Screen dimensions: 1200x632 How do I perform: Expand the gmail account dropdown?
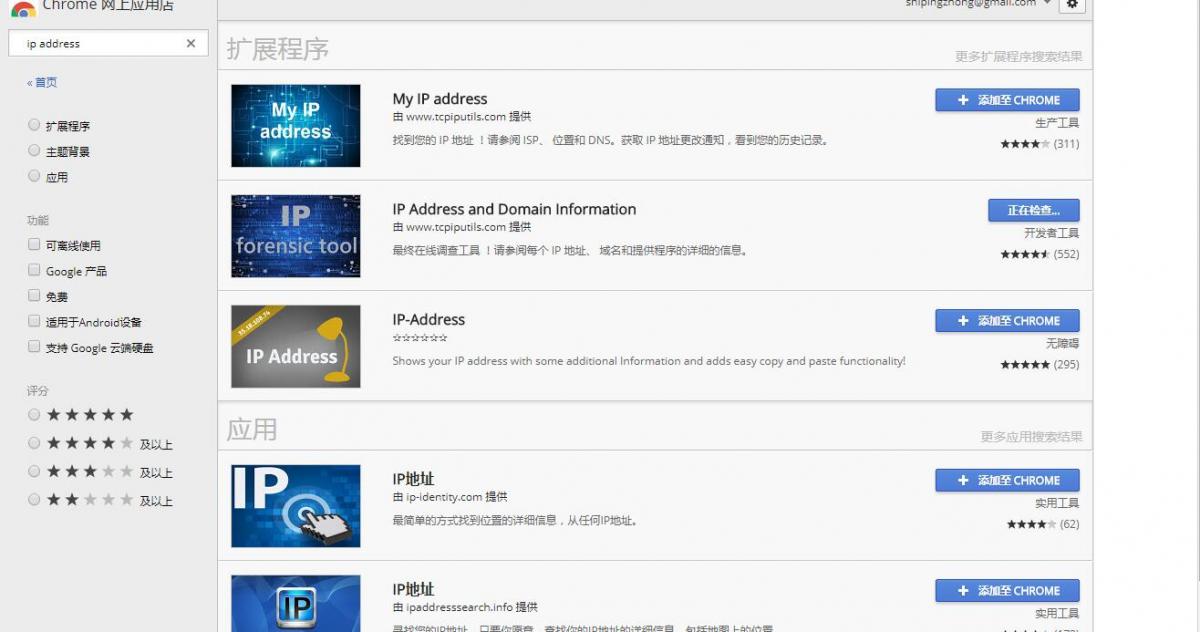[1047, 3]
